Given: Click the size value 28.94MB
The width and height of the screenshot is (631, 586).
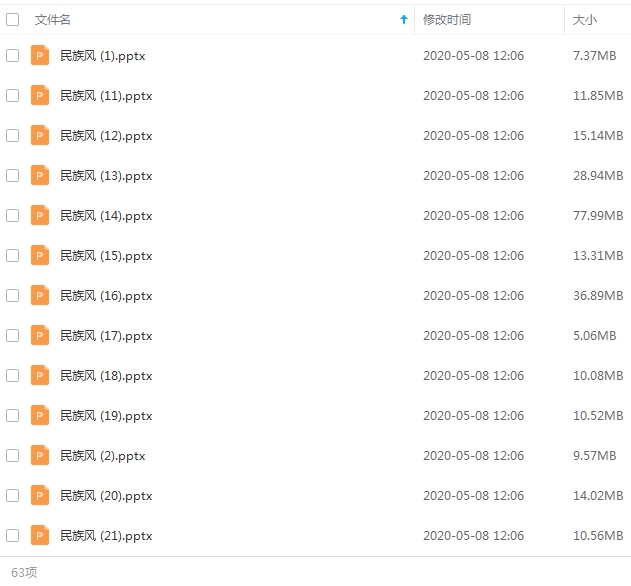Looking at the screenshot, I should tap(598, 175).
